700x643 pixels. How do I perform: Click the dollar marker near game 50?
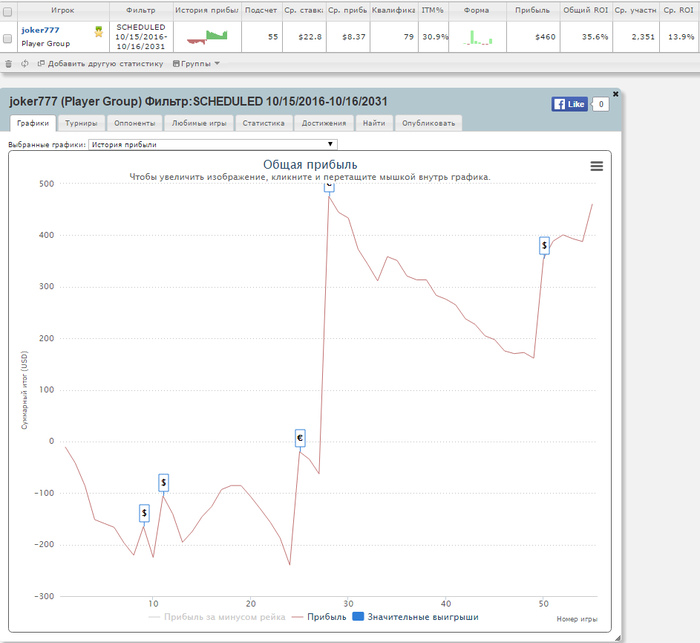pyautogui.click(x=544, y=246)
